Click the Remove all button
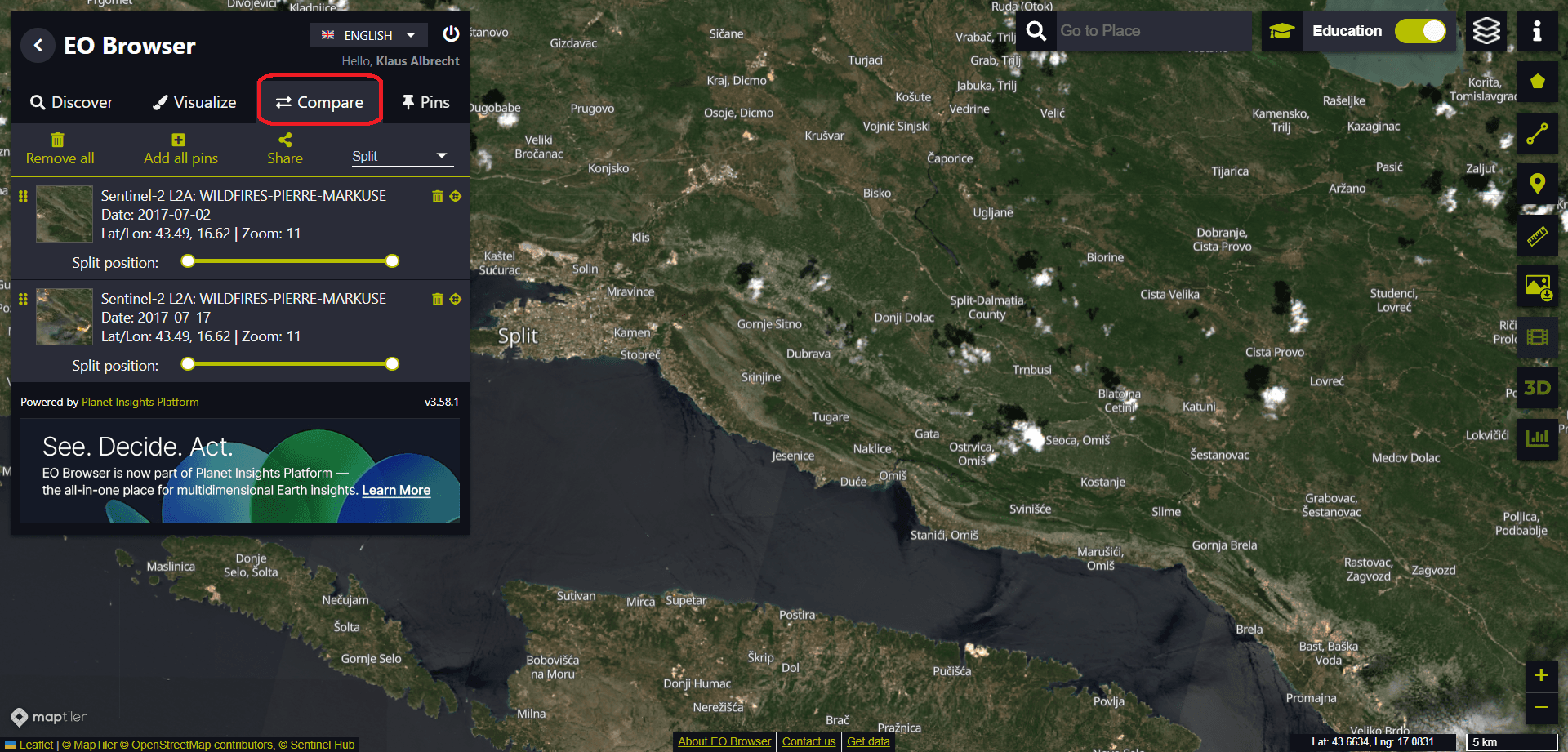Viewport: 1568px width, 752px height. point(60,149)
